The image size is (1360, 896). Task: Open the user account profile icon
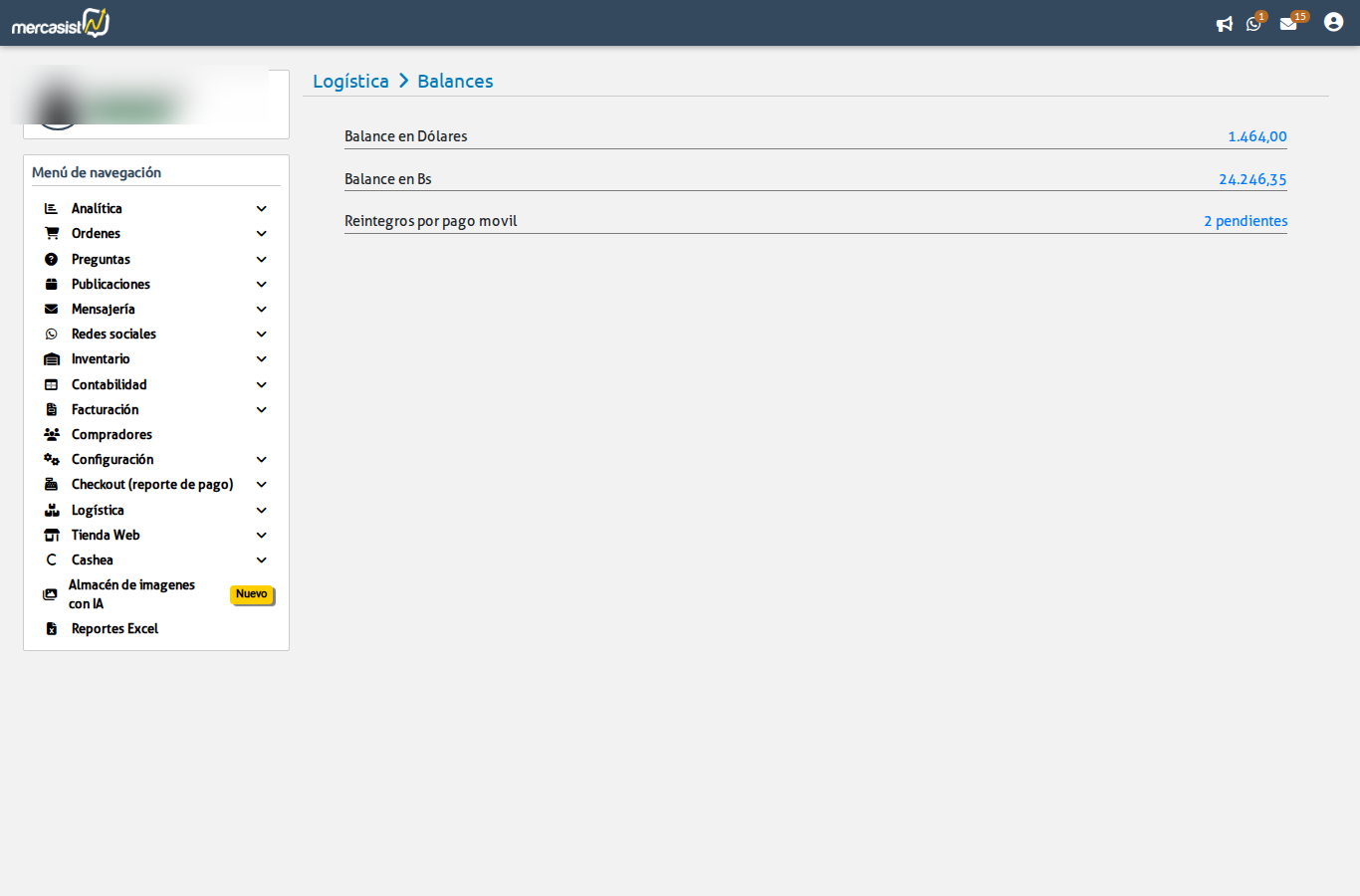click(1333, 22)
